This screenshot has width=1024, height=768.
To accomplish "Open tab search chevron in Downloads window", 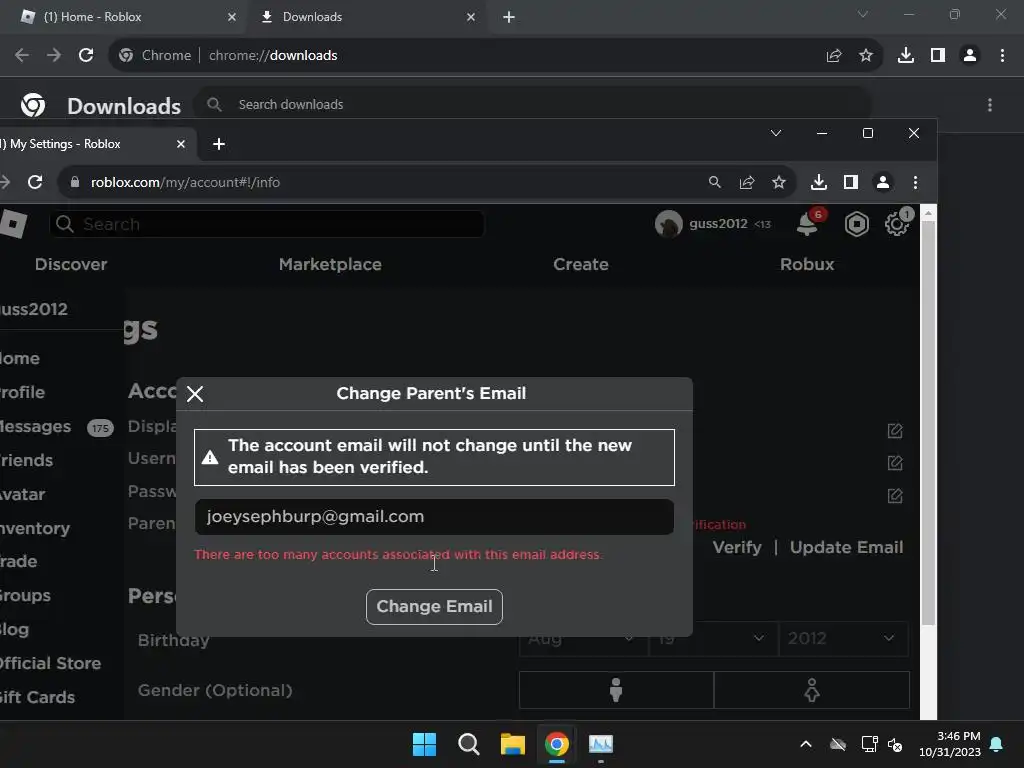I will [863, 14].
